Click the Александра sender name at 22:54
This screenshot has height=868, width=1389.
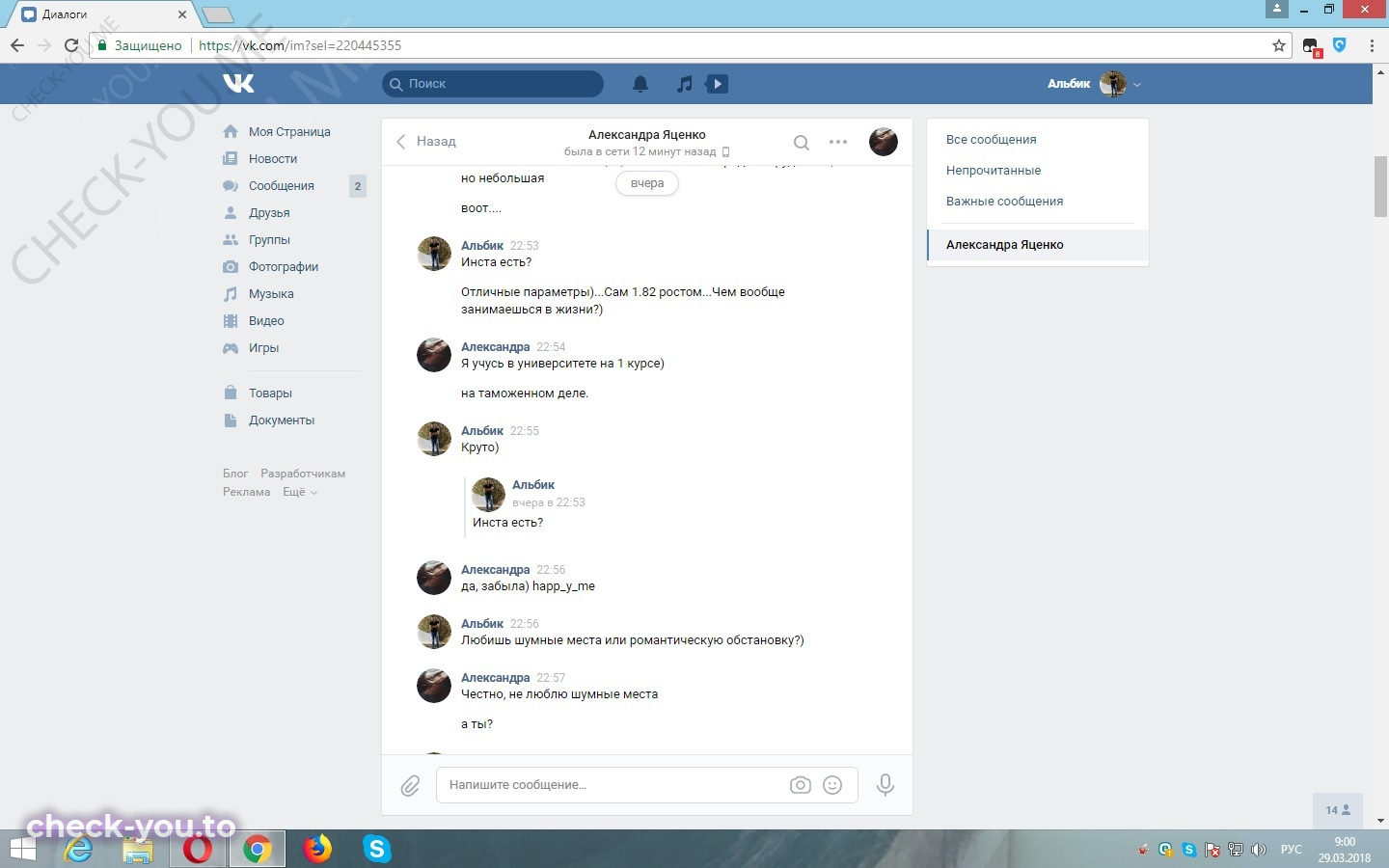[495, 347]
